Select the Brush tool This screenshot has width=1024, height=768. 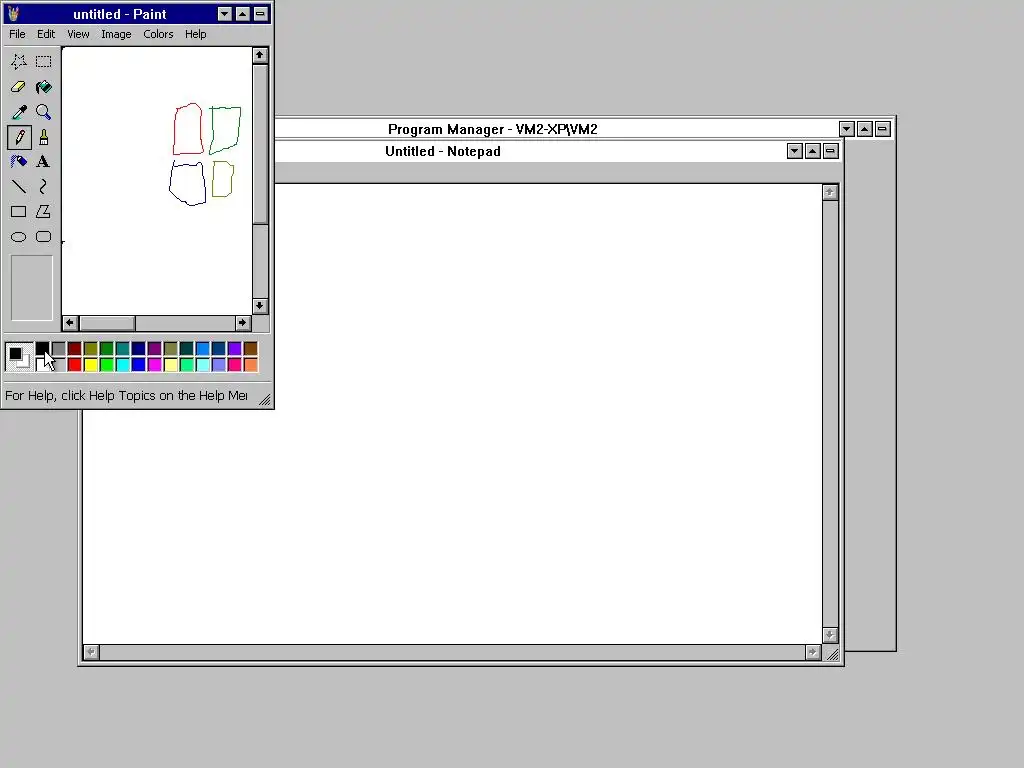(44, 137)
